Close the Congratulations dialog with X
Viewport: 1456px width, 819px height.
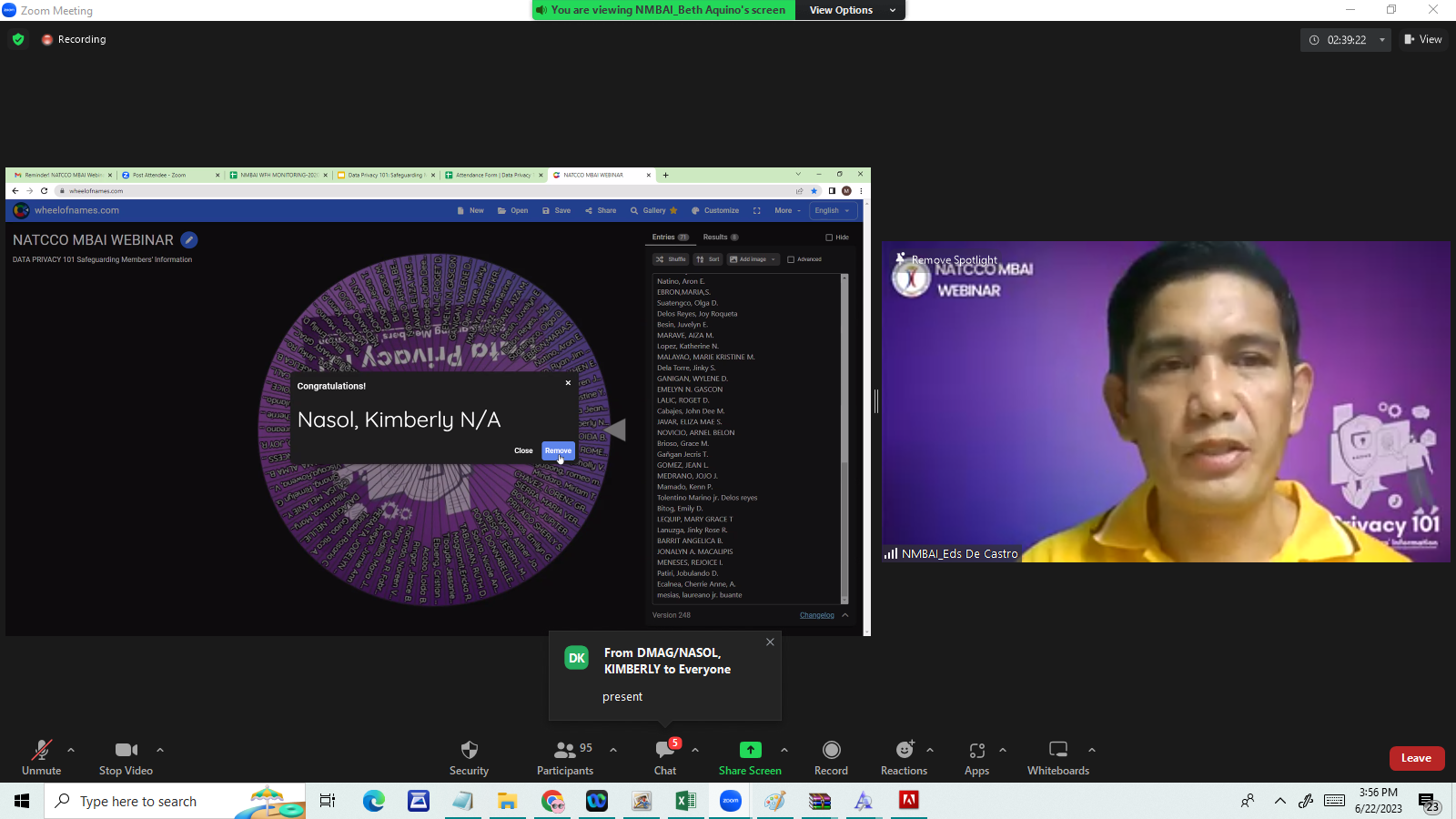tap(568, 383)
